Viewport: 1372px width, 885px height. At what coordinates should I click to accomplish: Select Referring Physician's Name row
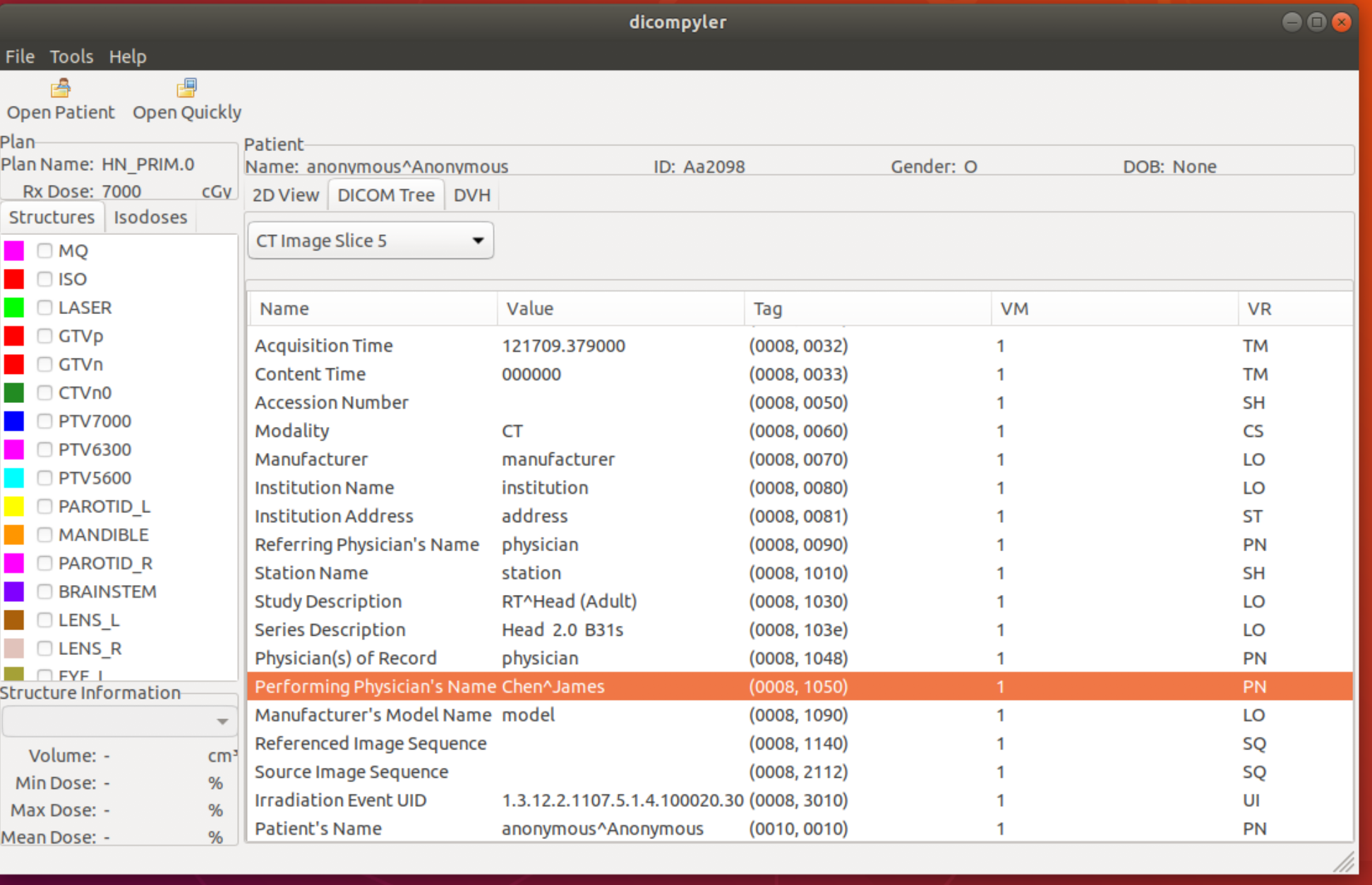[800, 545]
